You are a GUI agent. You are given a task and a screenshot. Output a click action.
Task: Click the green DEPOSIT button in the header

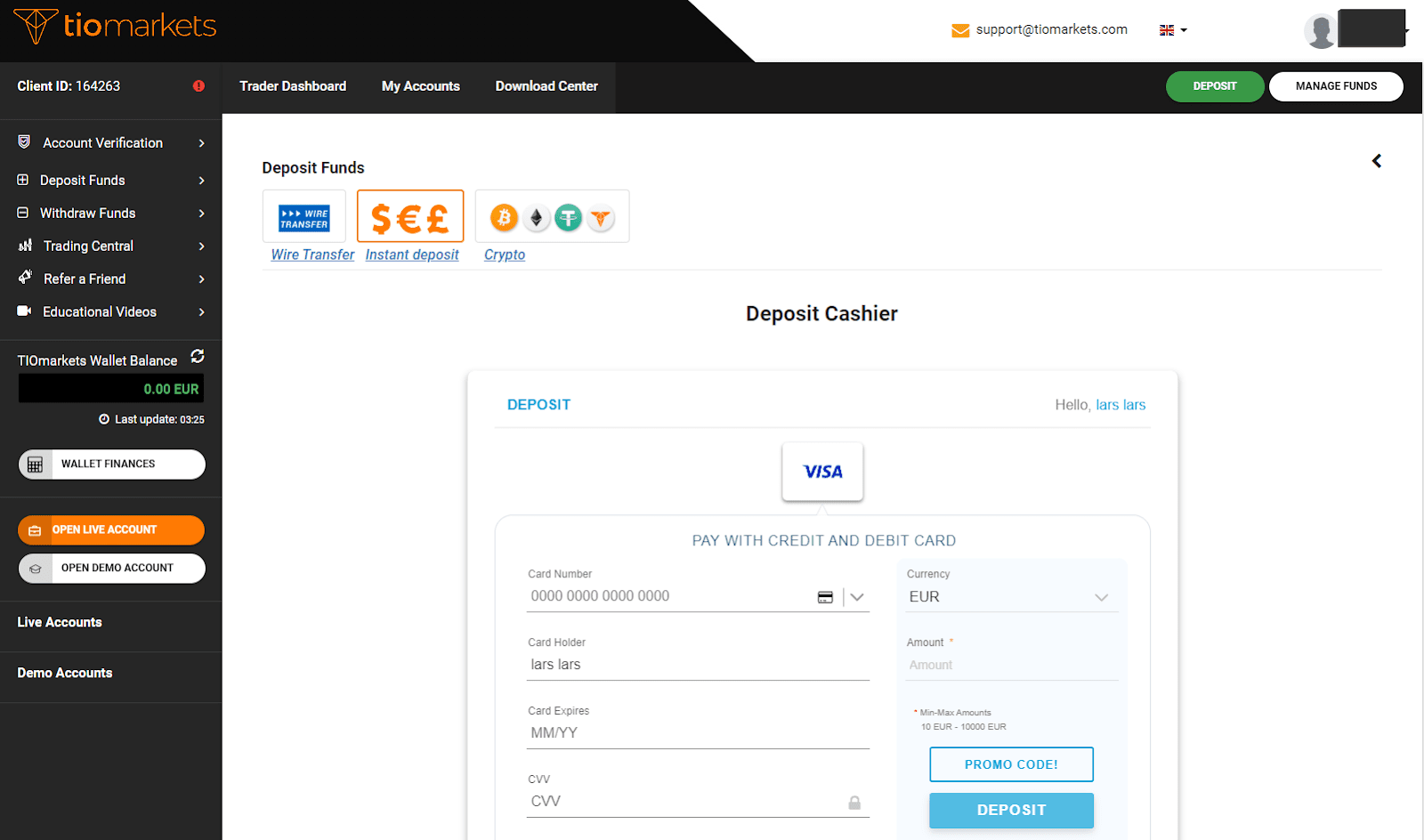coord(1215,86)
